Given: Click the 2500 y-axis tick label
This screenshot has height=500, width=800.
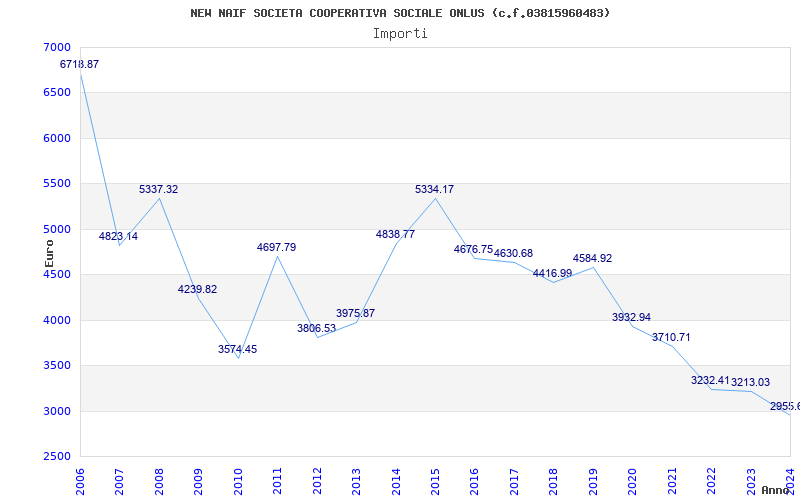Looking at the screenshot, I should click(58, 457).
